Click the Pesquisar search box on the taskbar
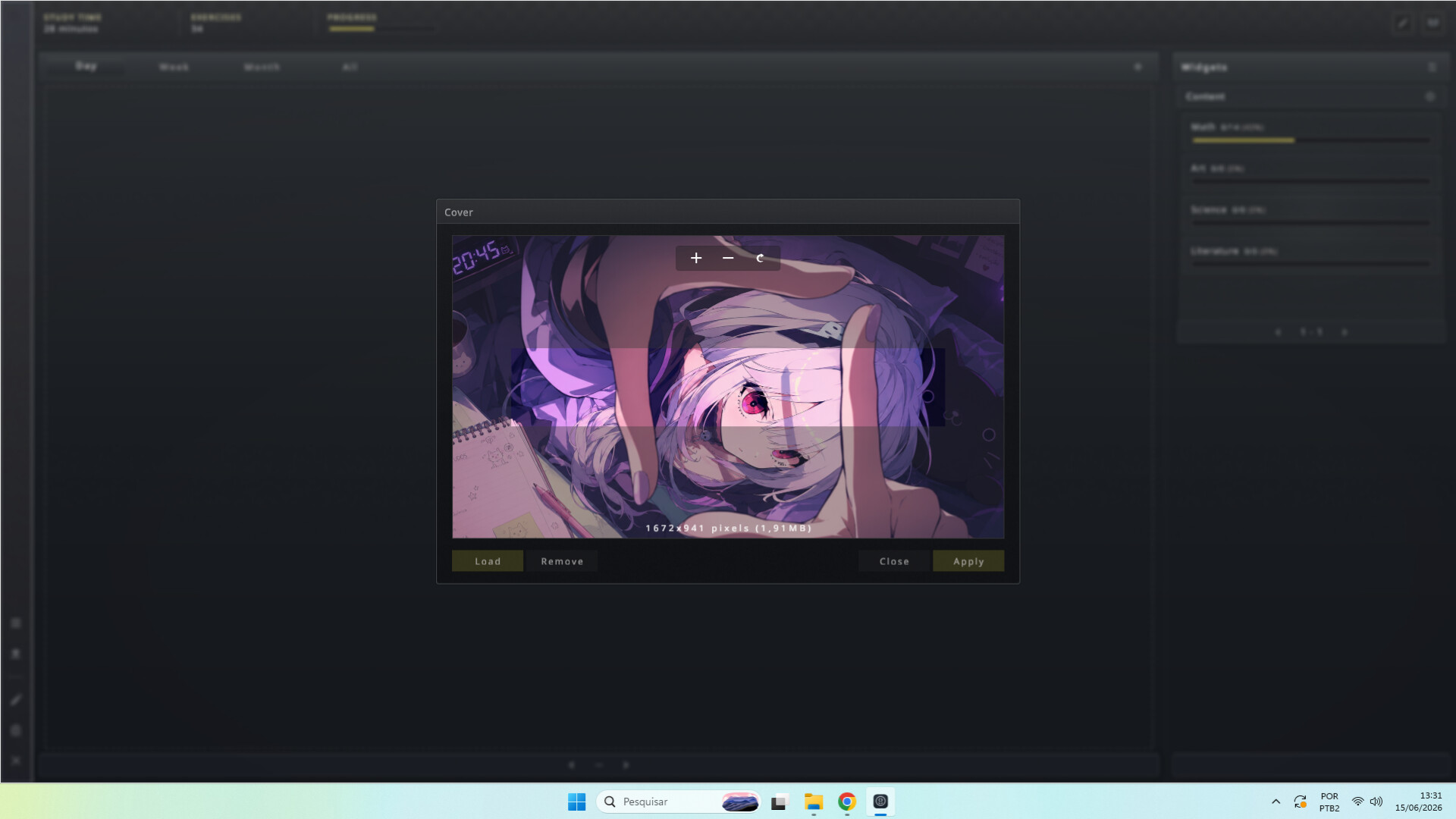Image resolution: width=1456 pixels, height=819 pixels. 679,802
